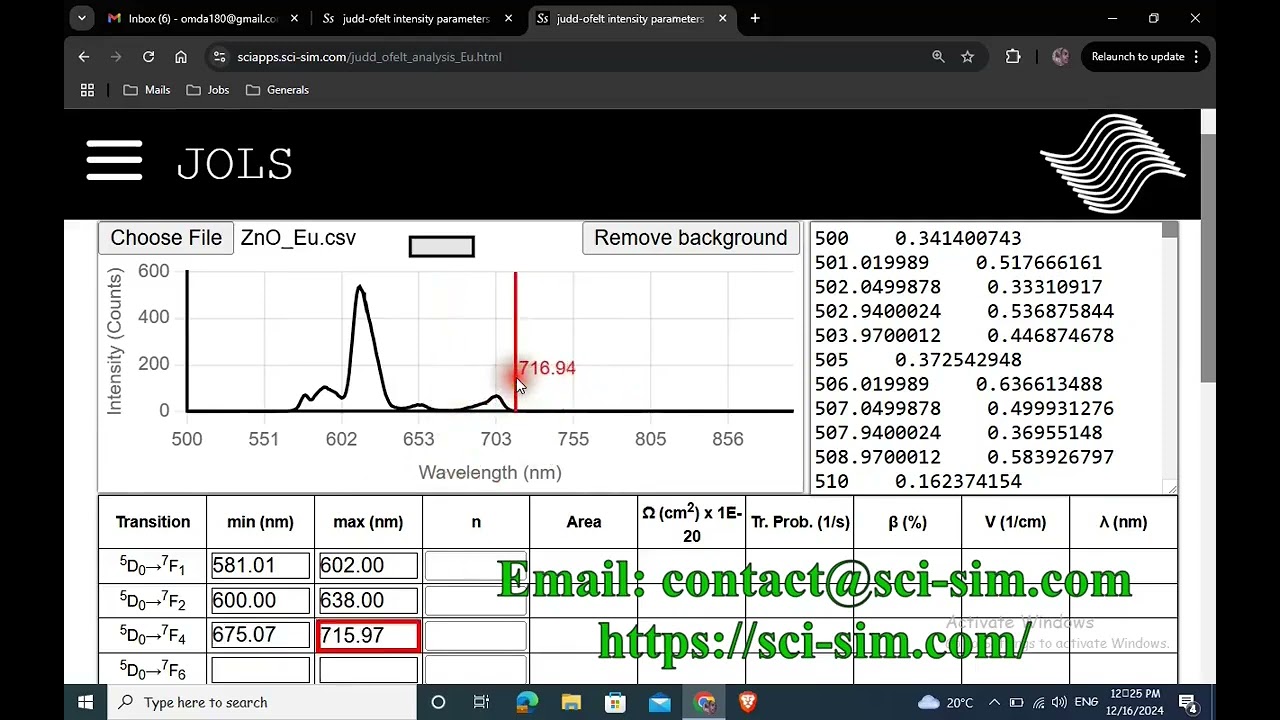The width and height of the screenshot is (1280, 720).
Task: Click the address bar URL
Action: coord(369,57)
